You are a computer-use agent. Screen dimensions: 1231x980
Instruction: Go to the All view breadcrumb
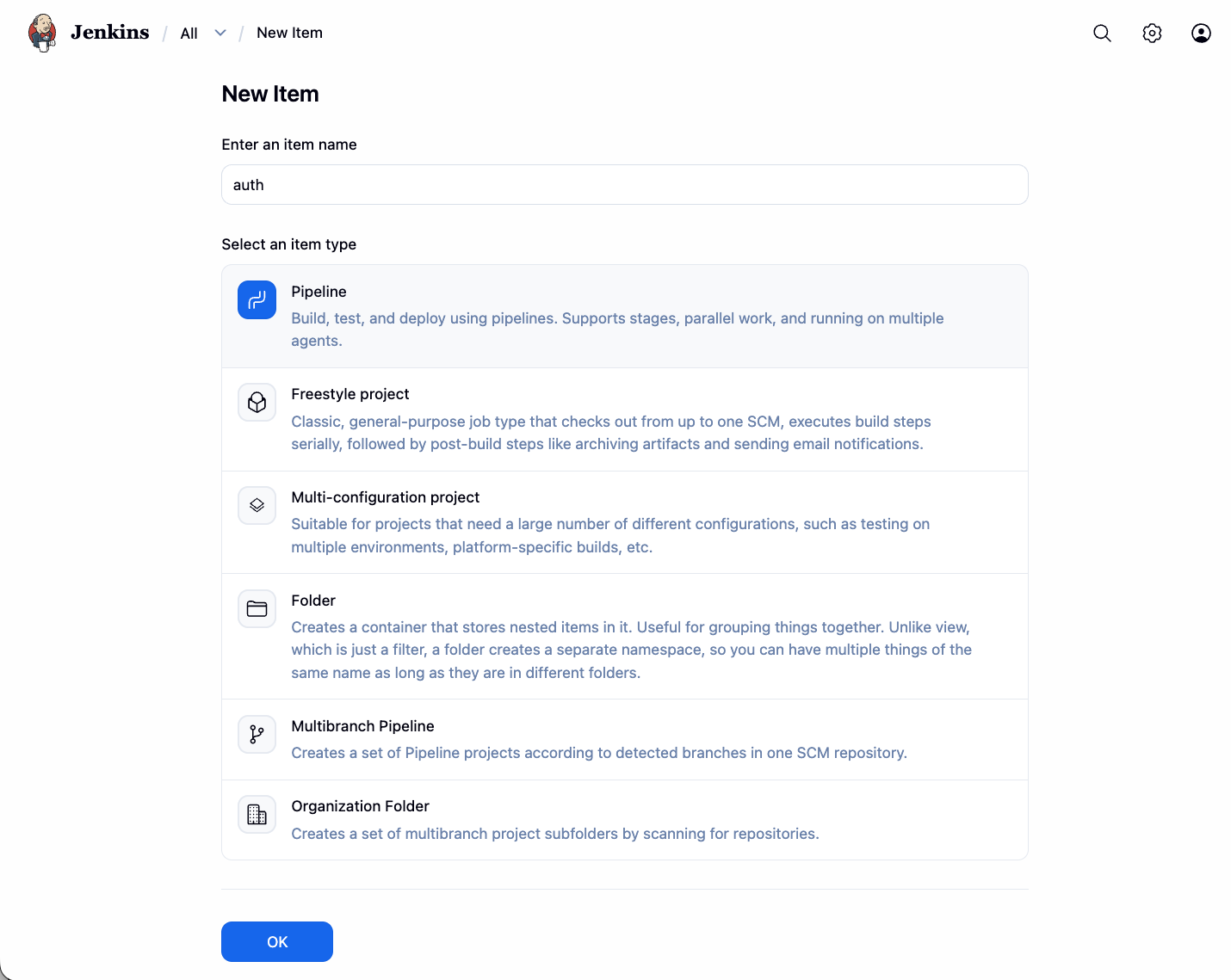click(189, 34)
